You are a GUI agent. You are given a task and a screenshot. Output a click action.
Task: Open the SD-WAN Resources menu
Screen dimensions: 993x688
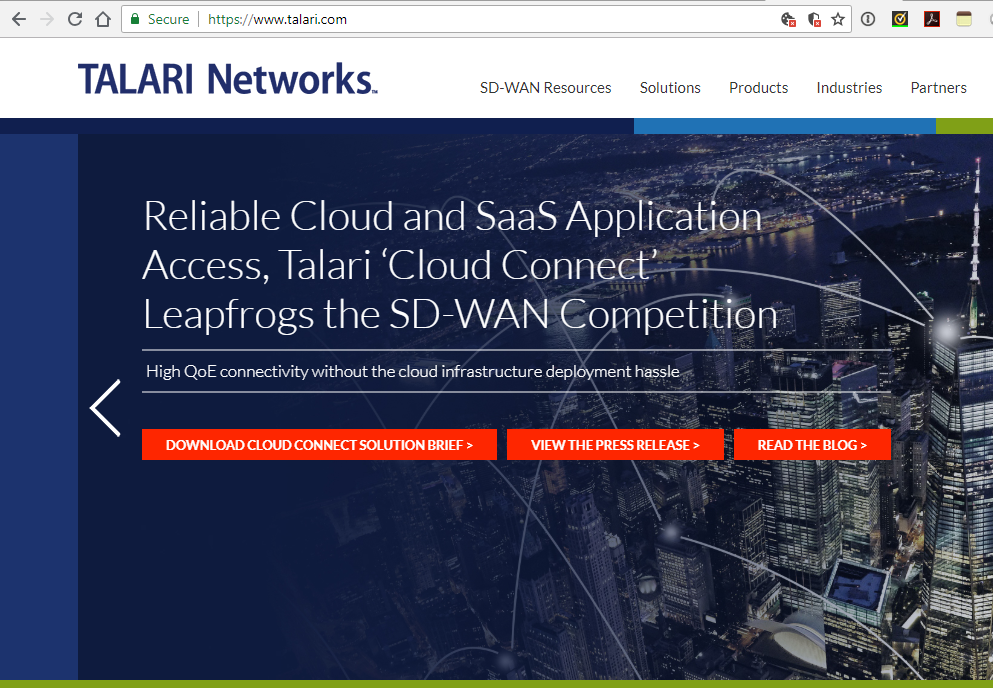545,87
